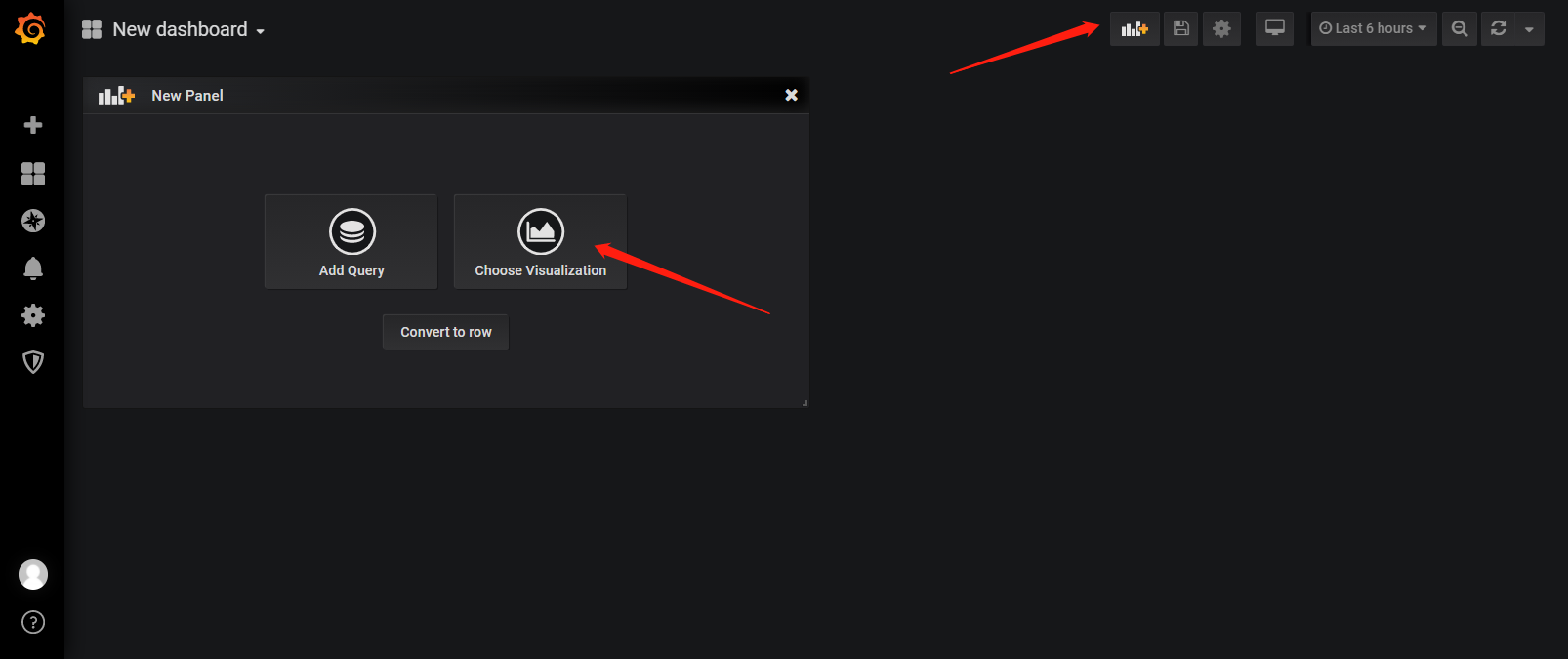The height and width of the screenshot is (659, 1568).
Task: Open the New dashboard title dropdown
Action: (x=188, y=29)
